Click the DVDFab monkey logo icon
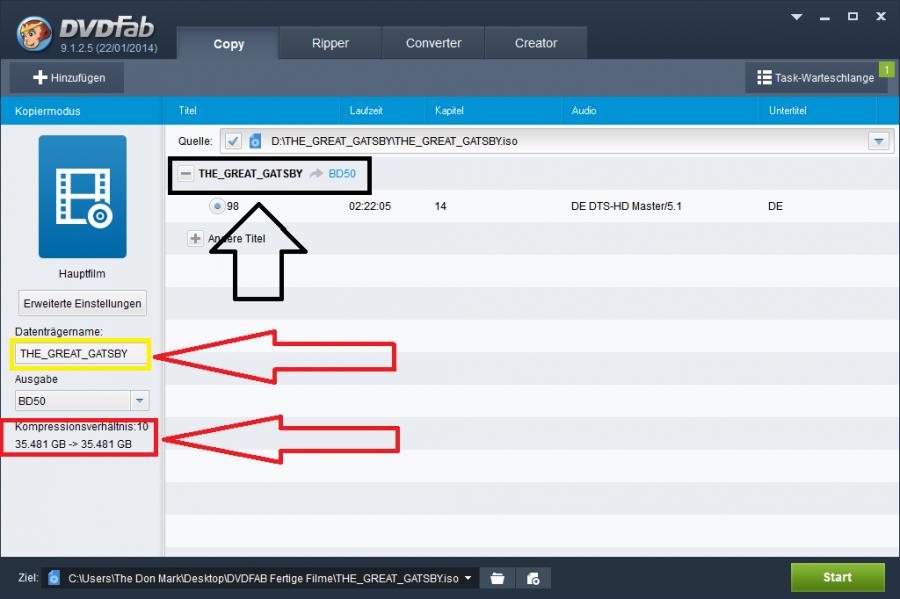The height and width of the screenshot is (599, 900). coord(34,33)
